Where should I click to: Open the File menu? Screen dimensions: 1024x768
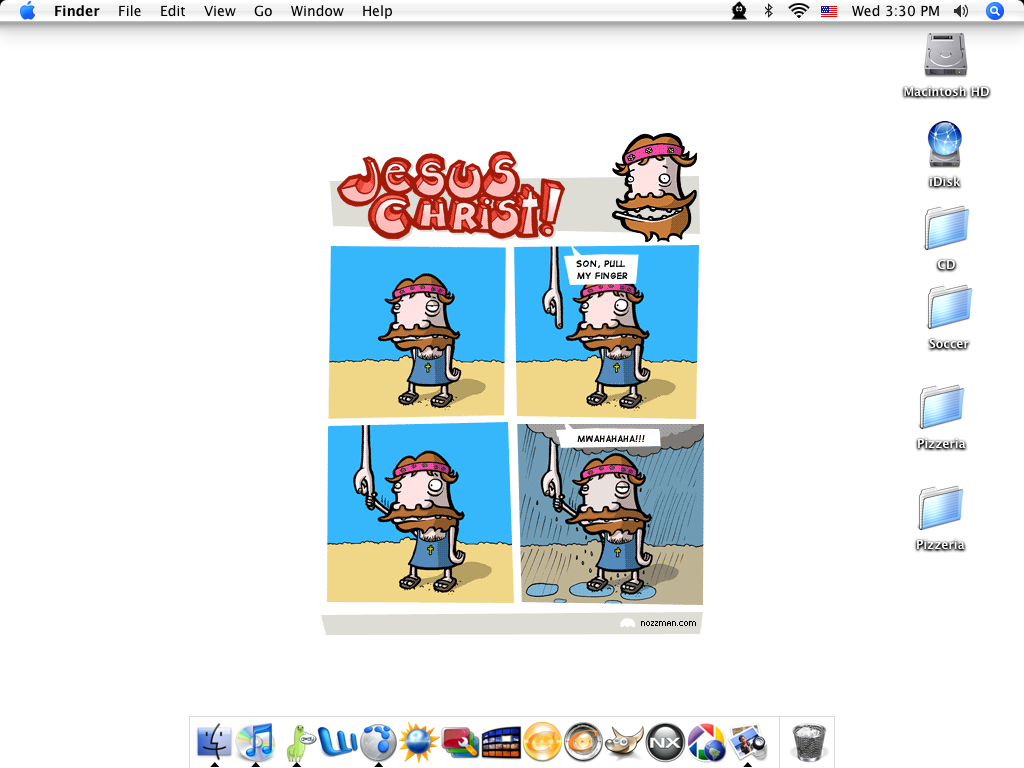click(x=129, y=11)
